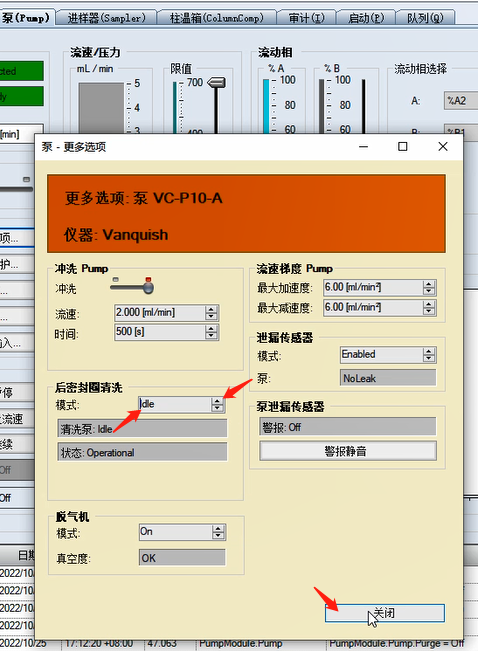The height and width of the screenshot is (651, 478).
Task: Open the 流动相选择 A: %A2 dropdown
Action: (x=461, y=100)
